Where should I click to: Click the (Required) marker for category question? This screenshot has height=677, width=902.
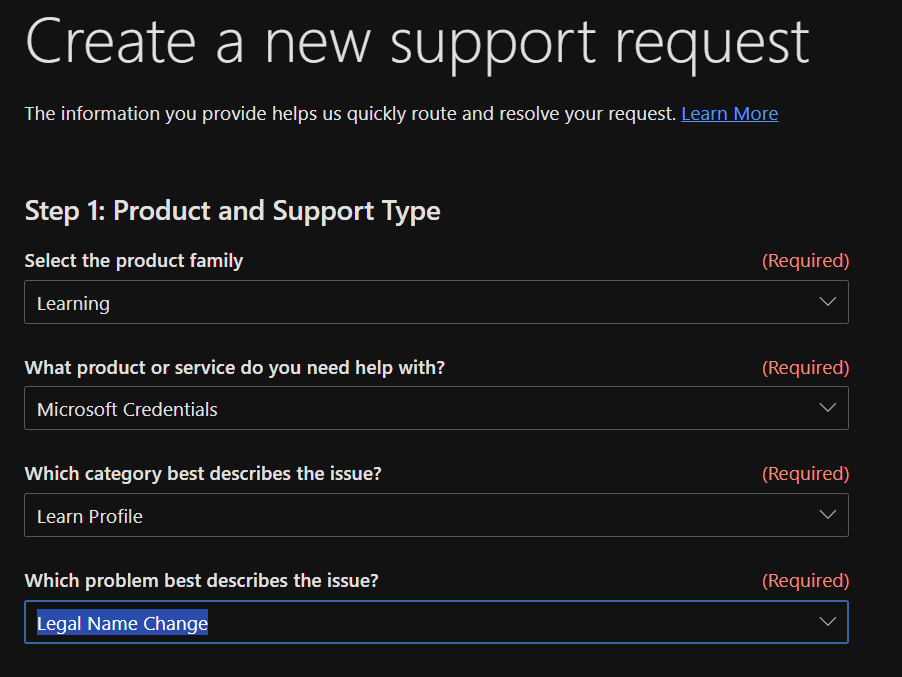(x=805, y=473)
